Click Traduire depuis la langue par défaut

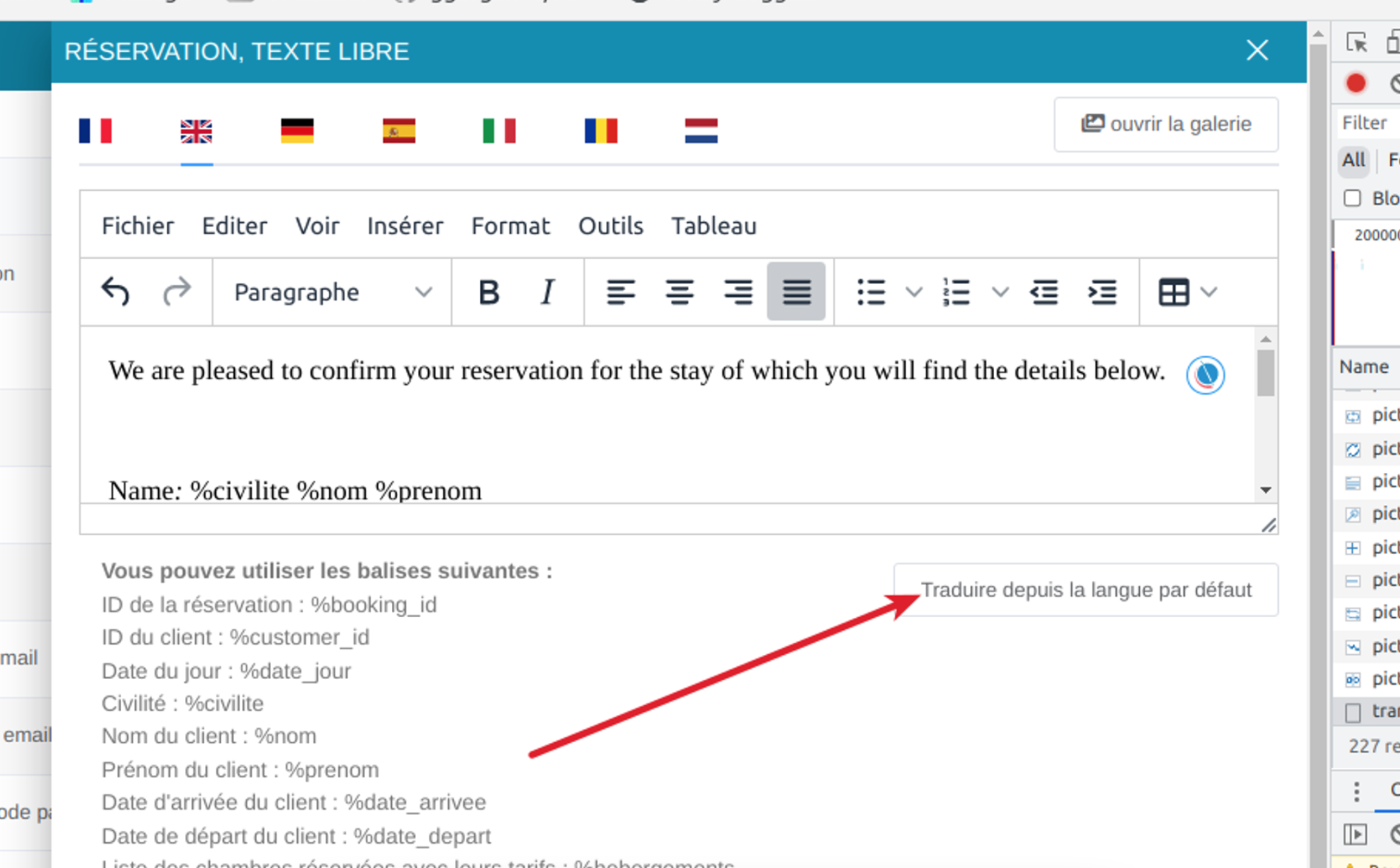(1085, 590)
